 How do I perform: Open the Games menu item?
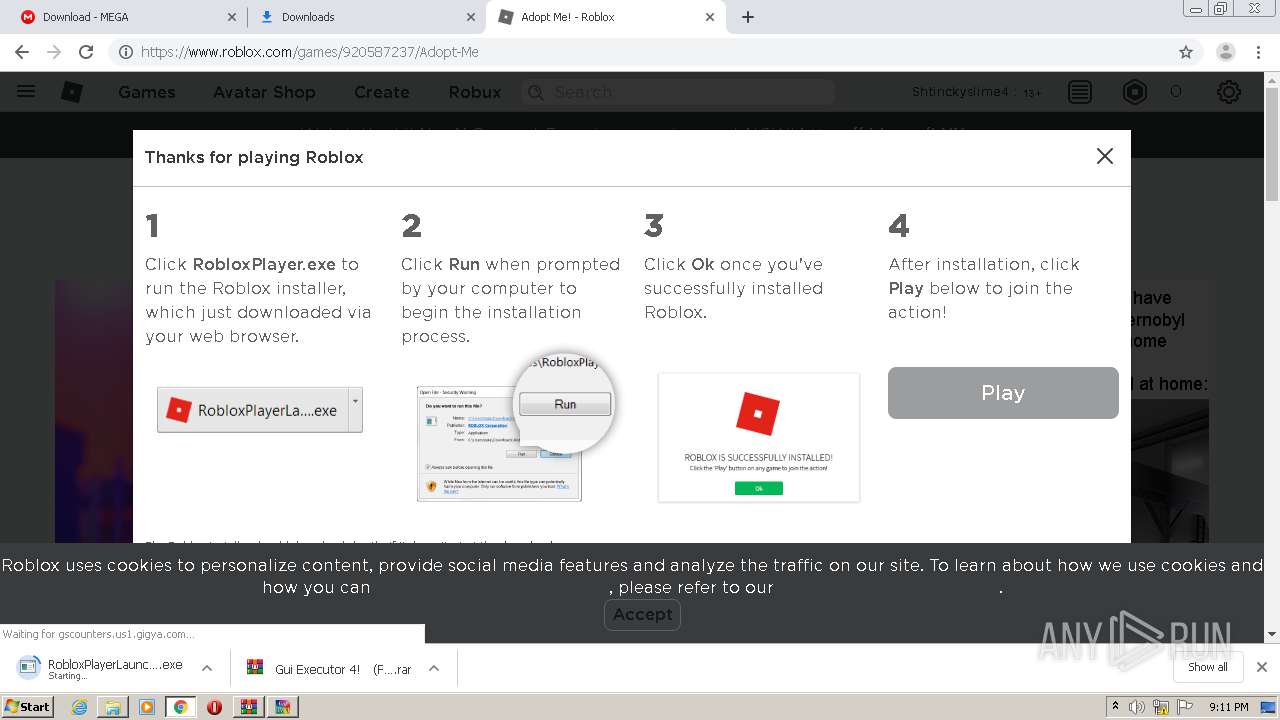147,92
